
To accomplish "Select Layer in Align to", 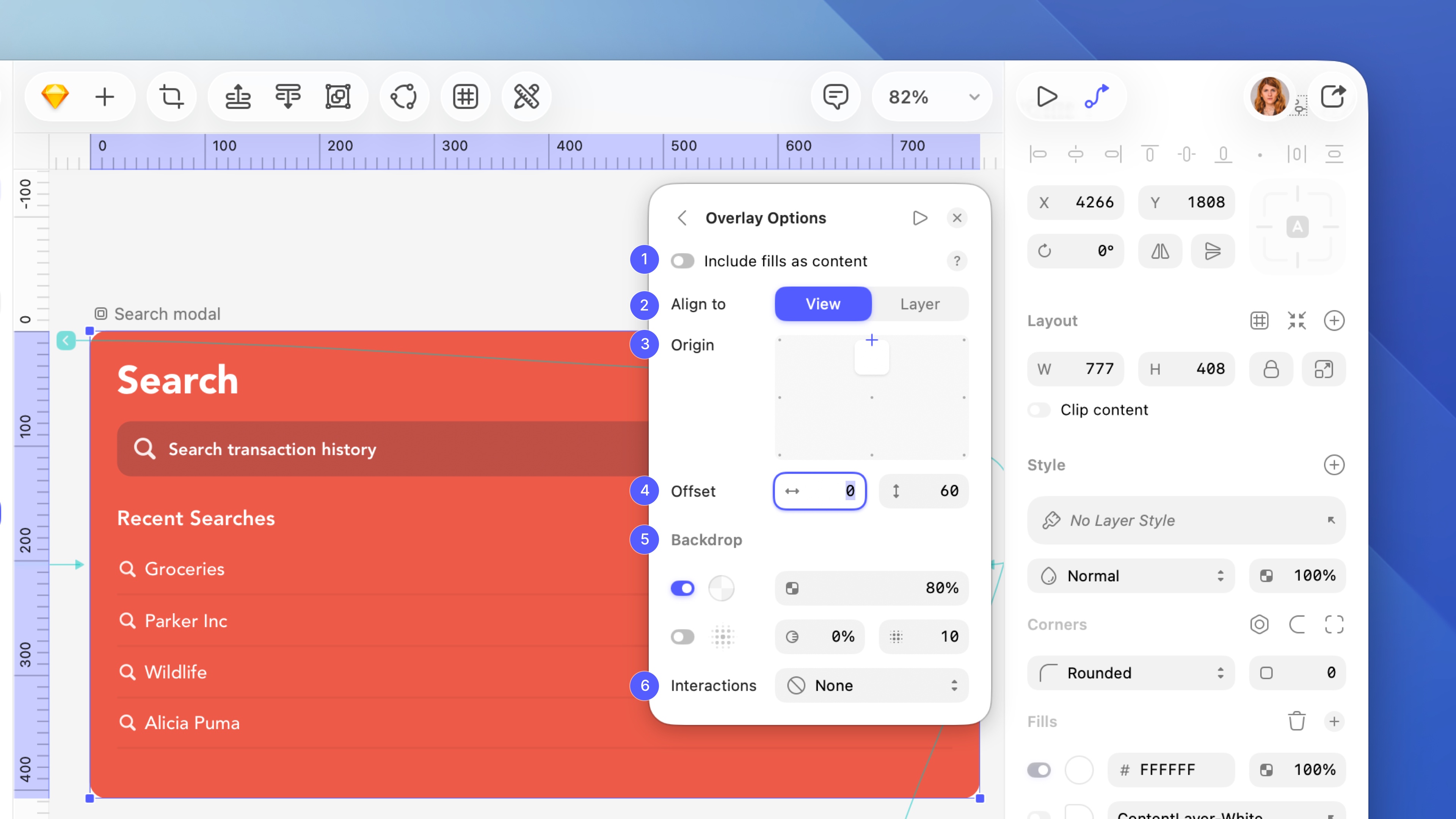I will tap(919, 304).
